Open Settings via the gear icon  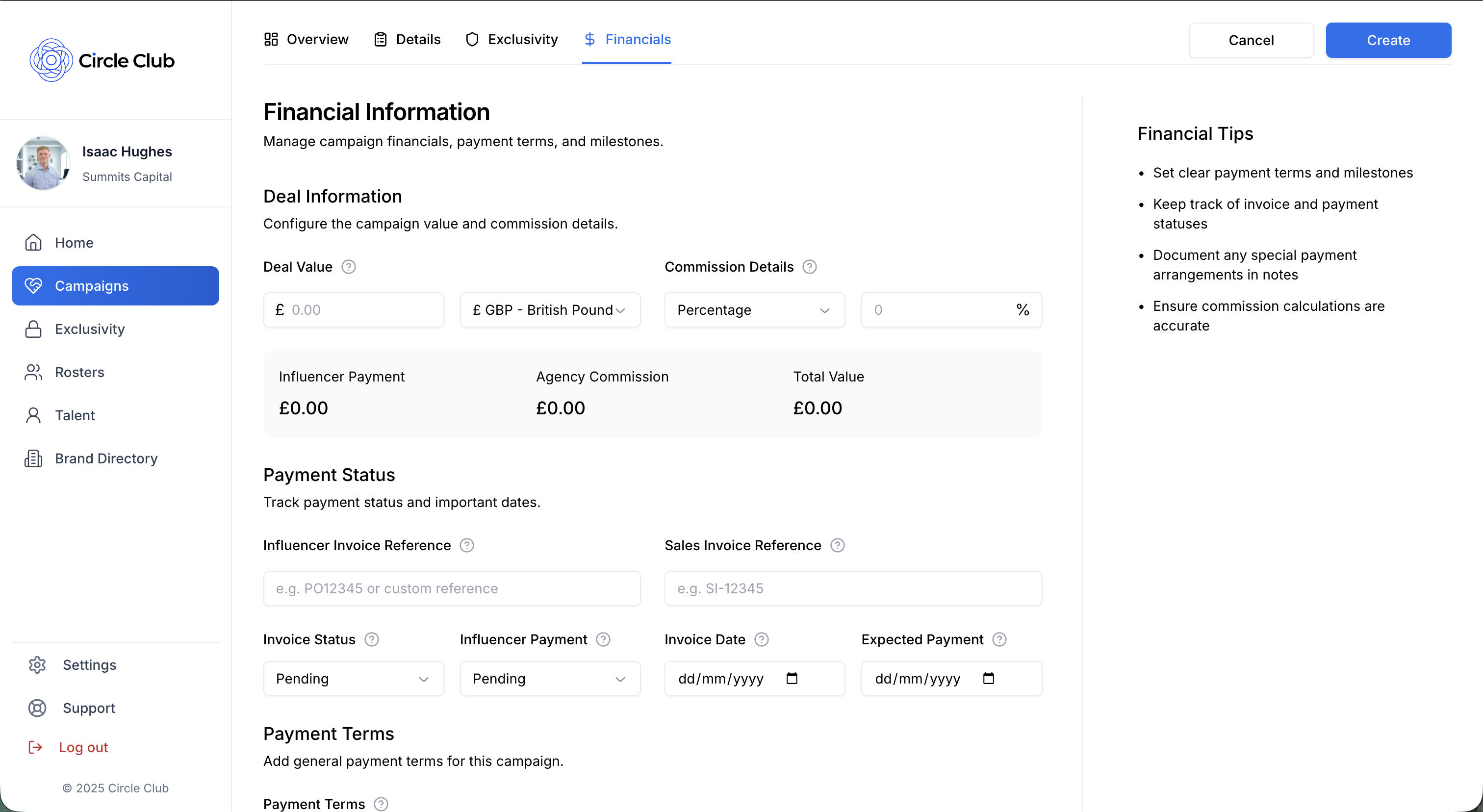(37, 665)
